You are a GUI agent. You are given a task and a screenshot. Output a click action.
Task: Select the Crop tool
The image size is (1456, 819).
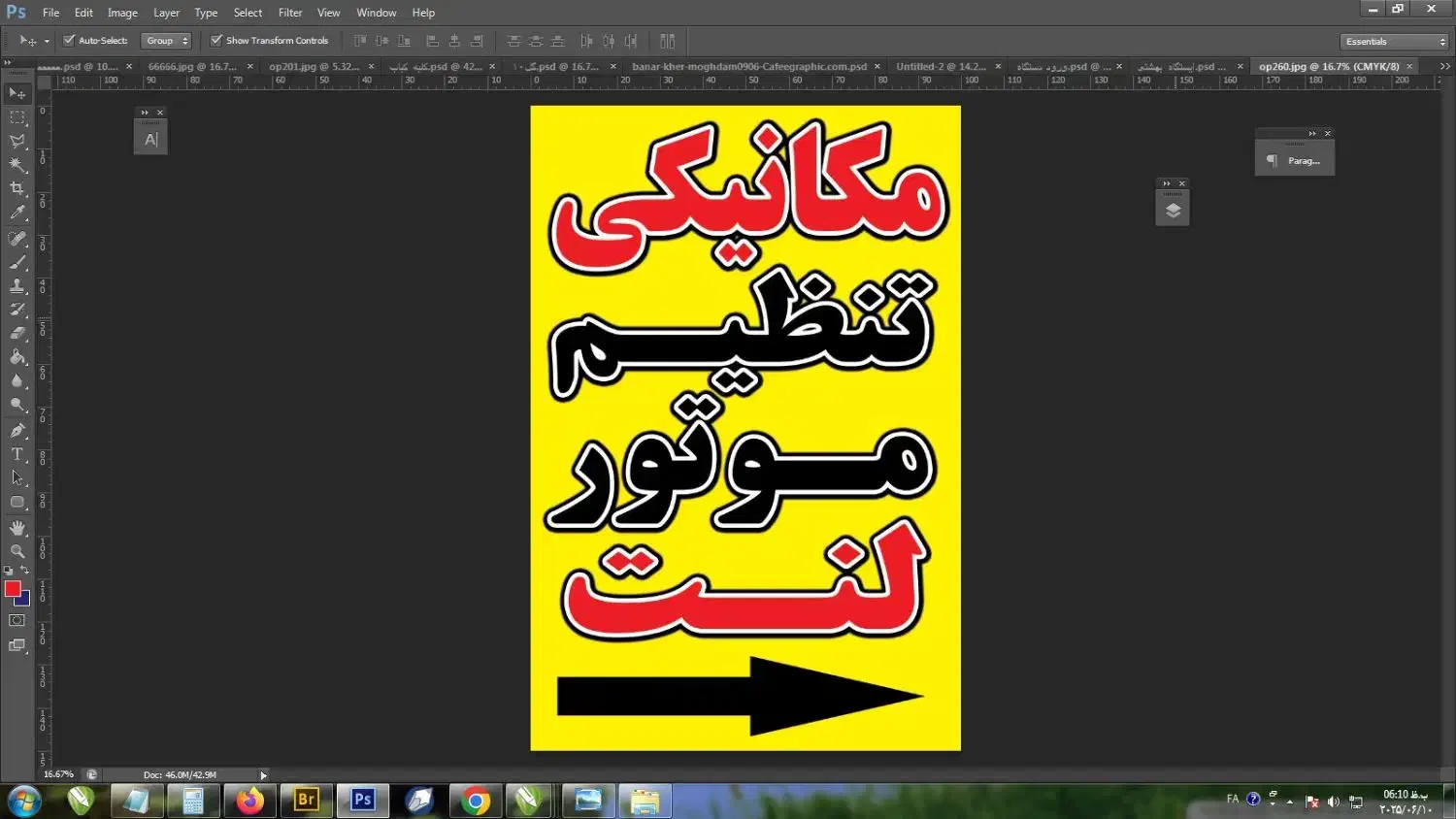click(17, 188)
